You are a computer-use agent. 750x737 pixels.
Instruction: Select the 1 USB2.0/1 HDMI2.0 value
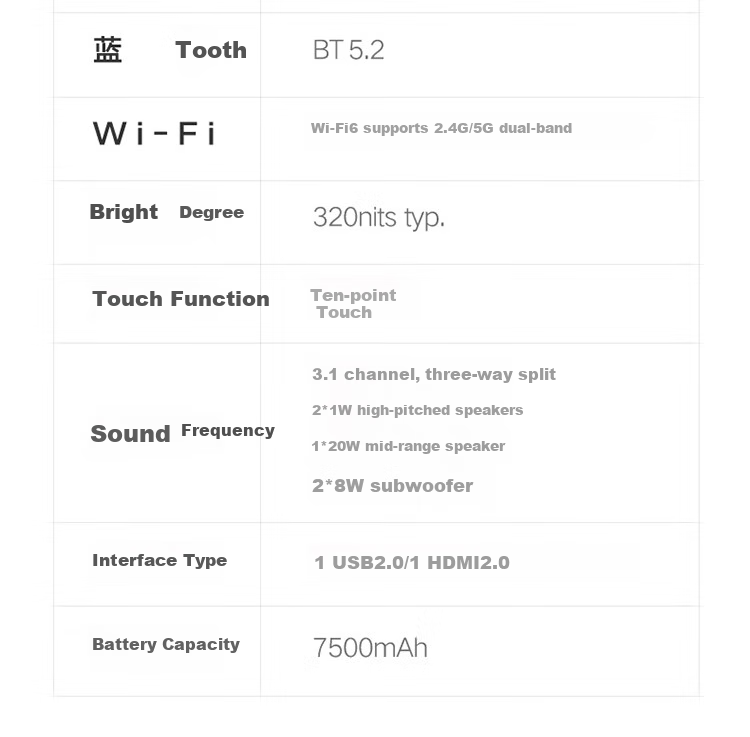click(412, 563)
